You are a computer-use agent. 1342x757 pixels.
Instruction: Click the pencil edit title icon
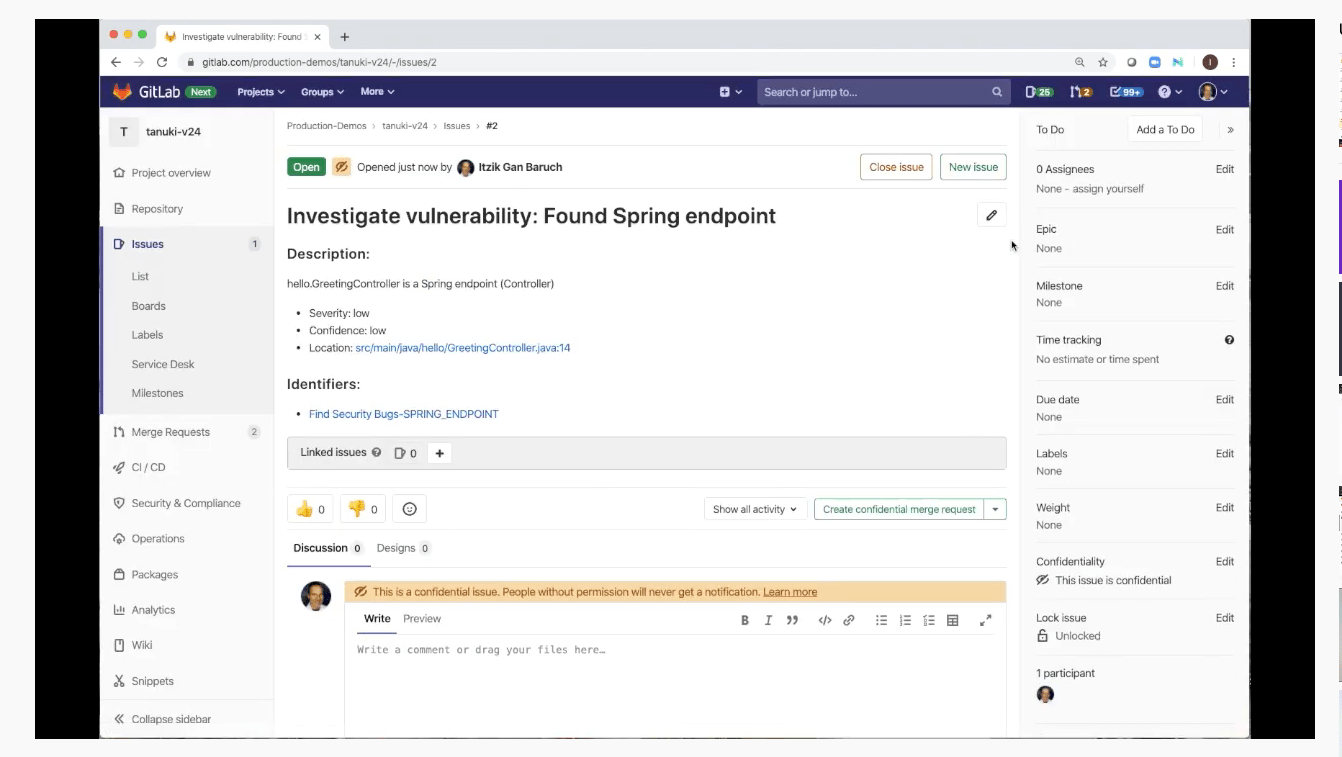991,215
